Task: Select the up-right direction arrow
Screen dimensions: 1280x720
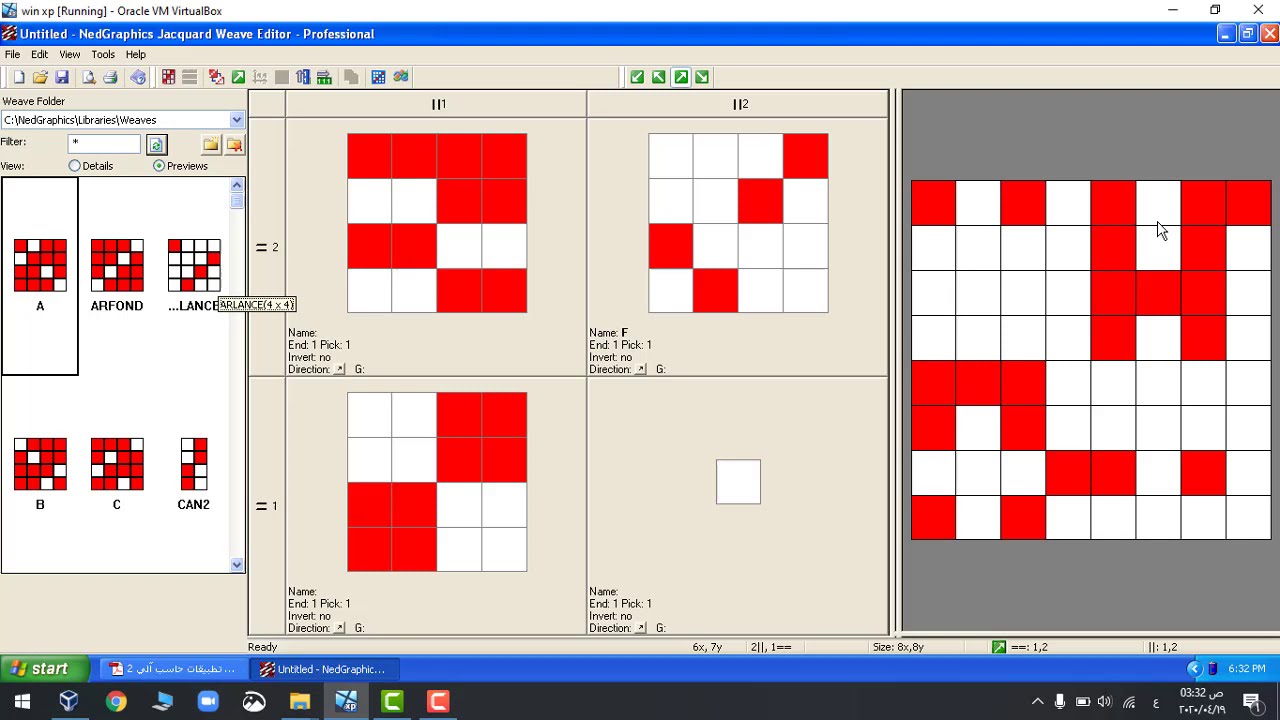Action: tap(681, 77)
